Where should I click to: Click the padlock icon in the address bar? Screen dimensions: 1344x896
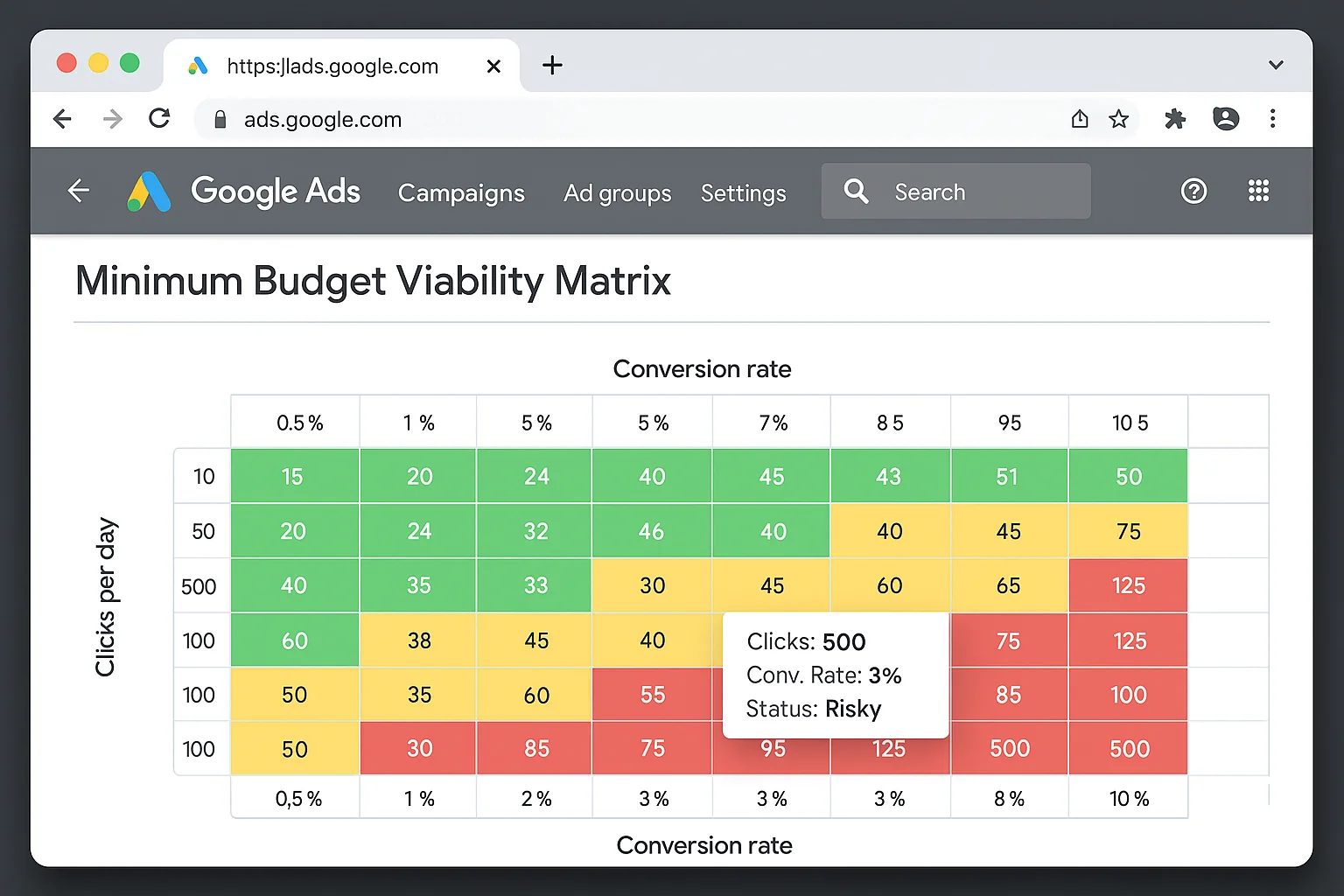click(220, 119)
